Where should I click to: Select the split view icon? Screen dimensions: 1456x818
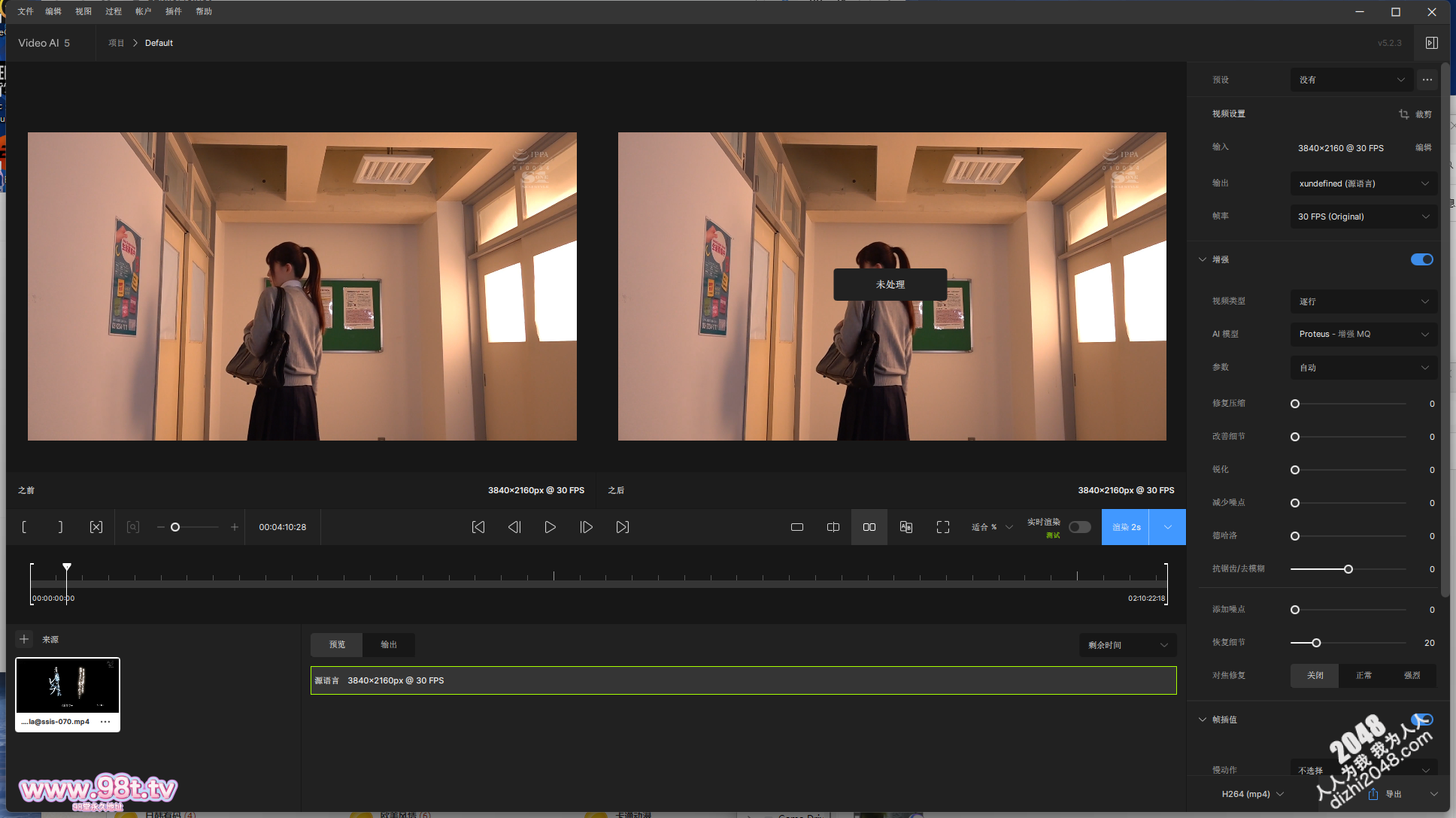[x=833, y=527]
